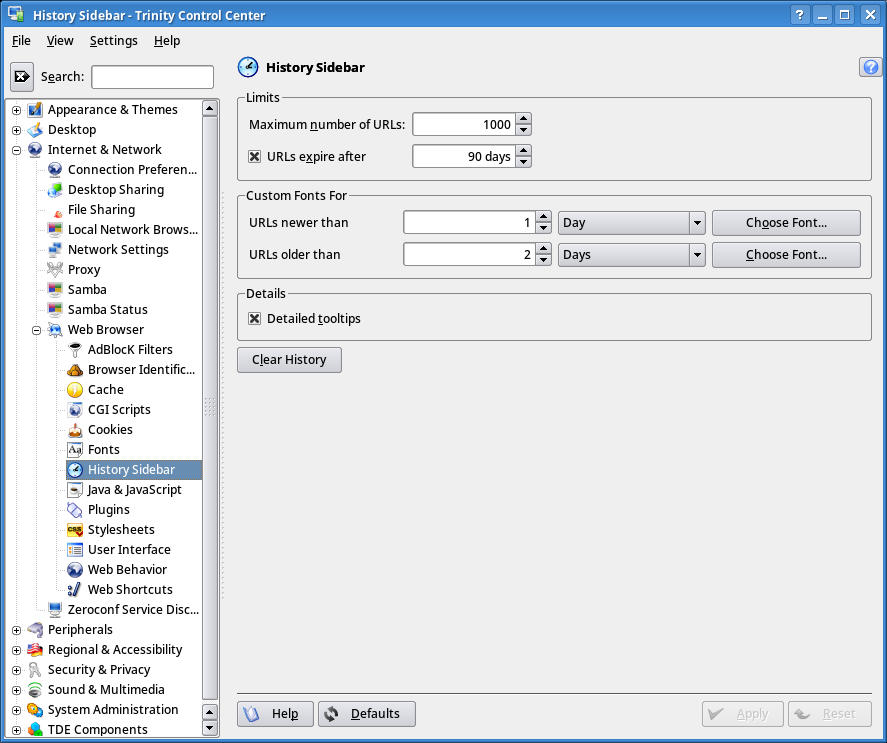Open the Web Shortcuts icon
The height and width of the screenshot is (743, 887).
point(75,590)
